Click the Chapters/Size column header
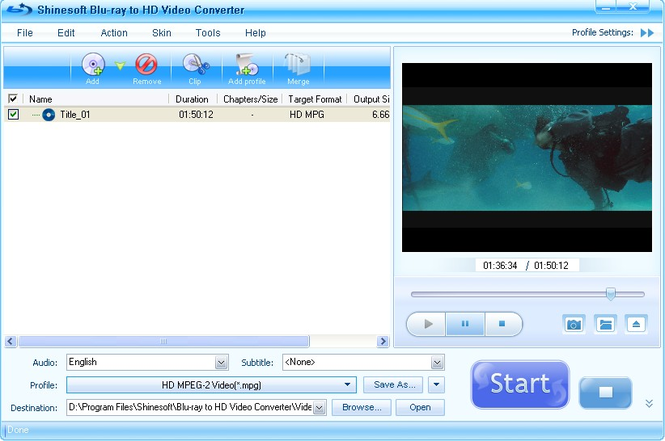Viewport: 665px width, 441px height. point(250,99)
